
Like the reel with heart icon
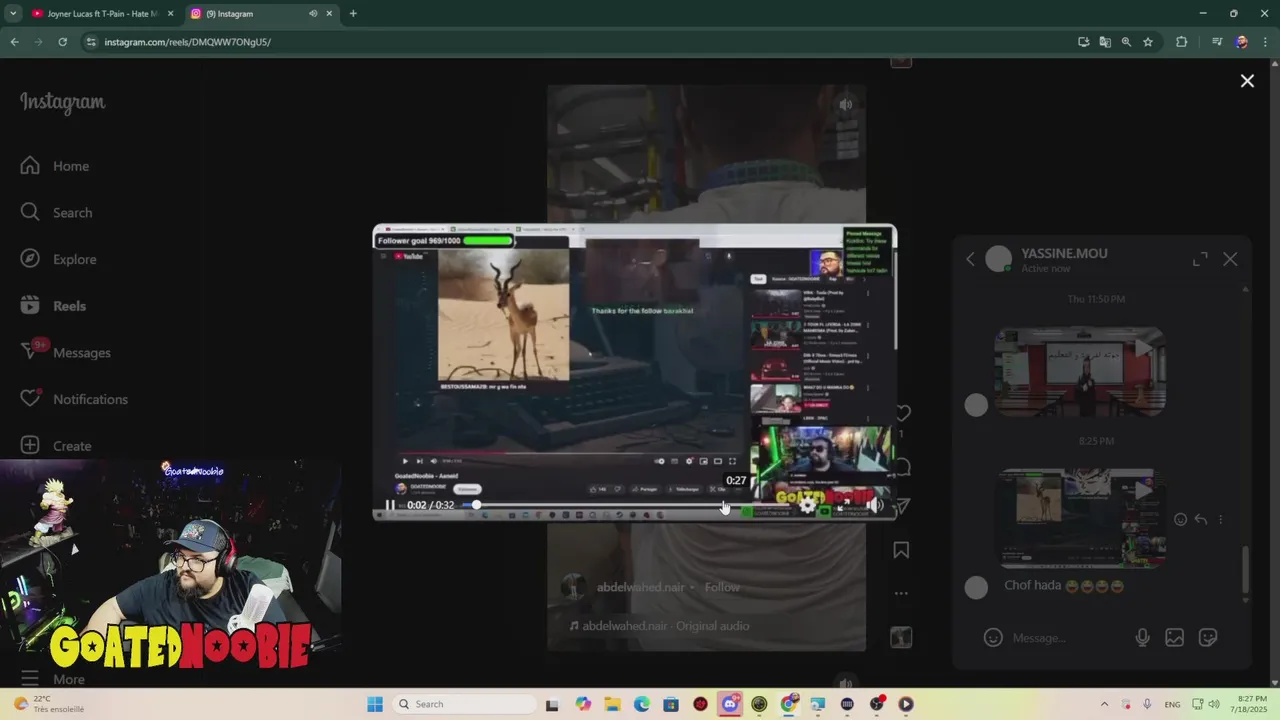coord(902,413)
